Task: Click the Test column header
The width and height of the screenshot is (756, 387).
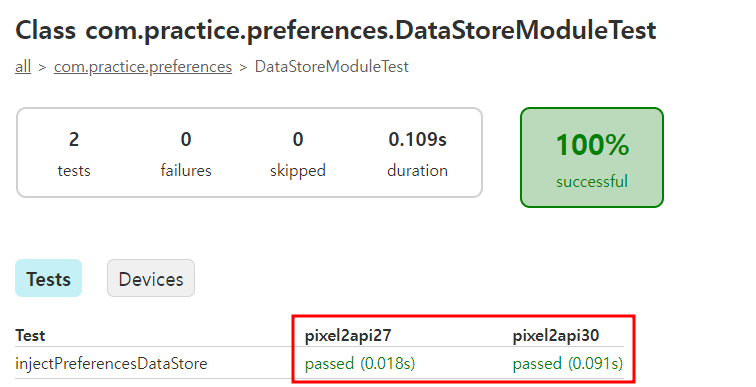Action: 30,335
